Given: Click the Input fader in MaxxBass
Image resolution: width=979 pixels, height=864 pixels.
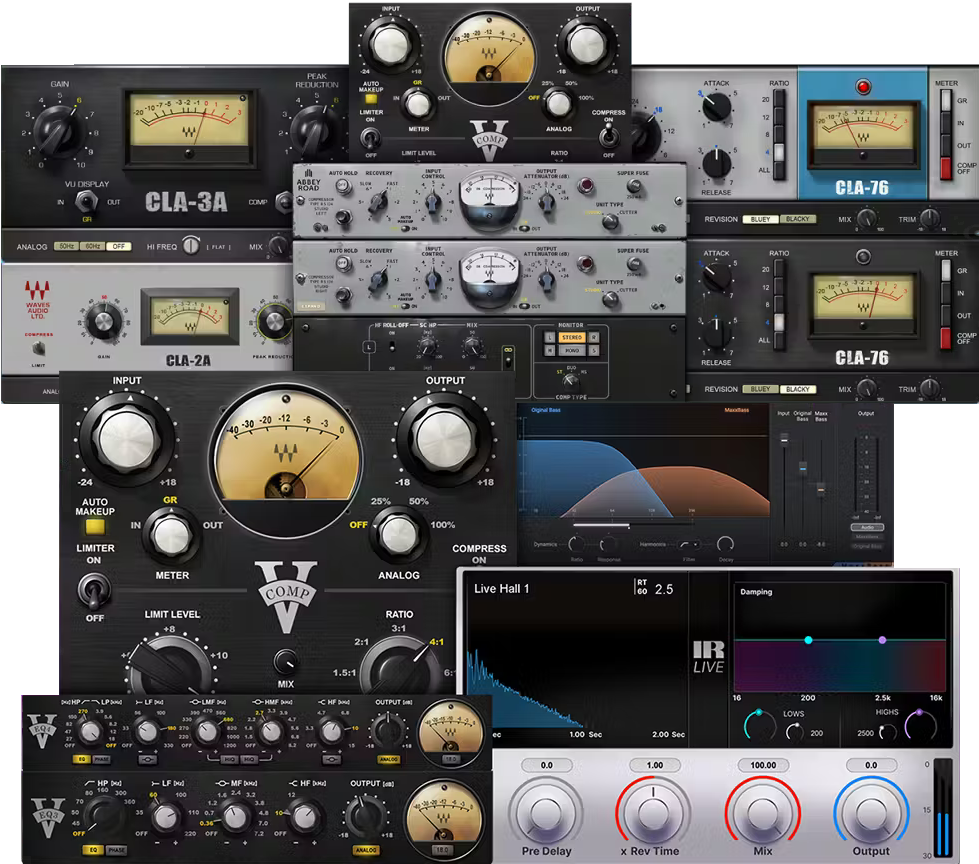Looking at the screenshot, I should pos(784,439).
